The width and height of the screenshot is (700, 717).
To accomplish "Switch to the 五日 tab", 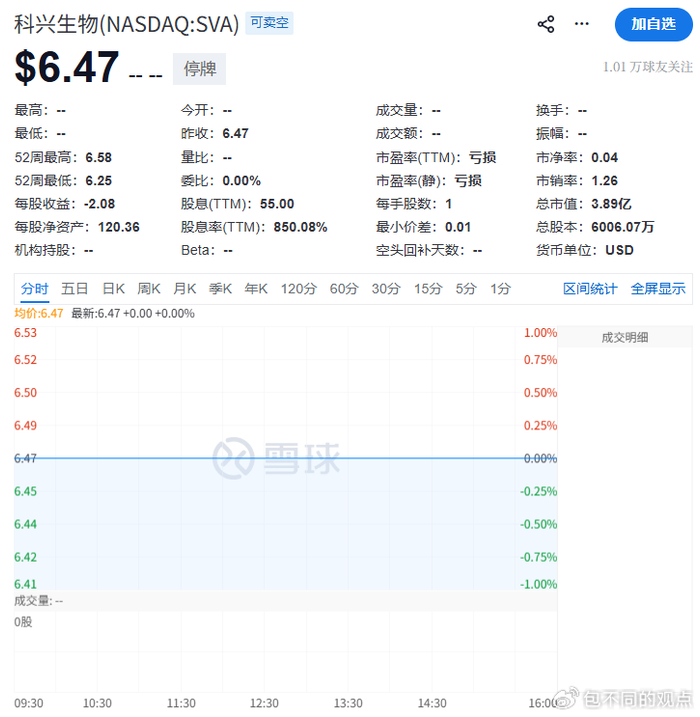I will (75, 289).
